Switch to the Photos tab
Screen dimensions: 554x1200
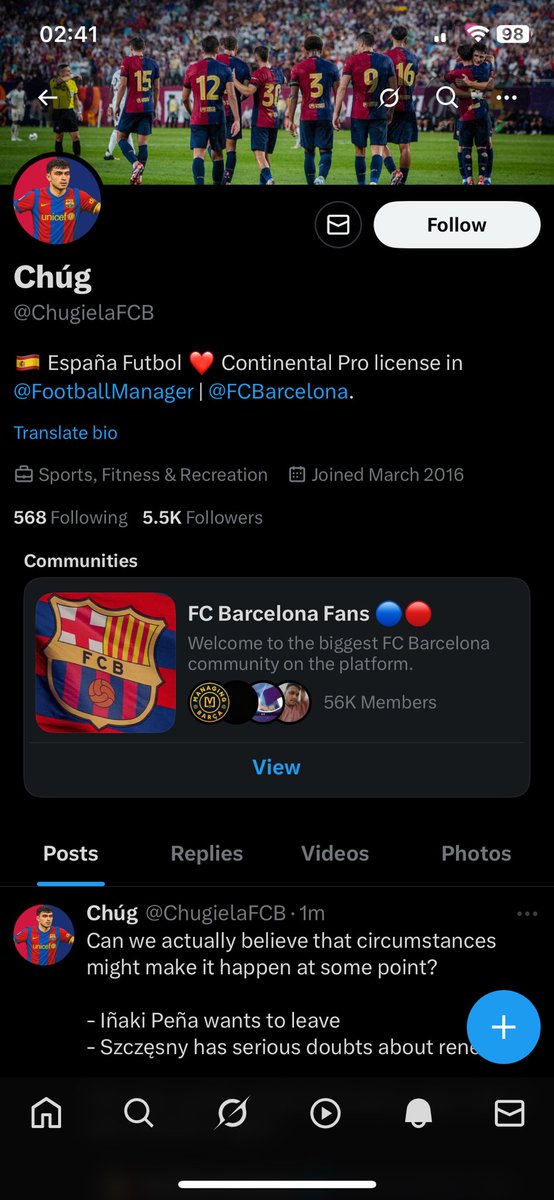(476, 853)
